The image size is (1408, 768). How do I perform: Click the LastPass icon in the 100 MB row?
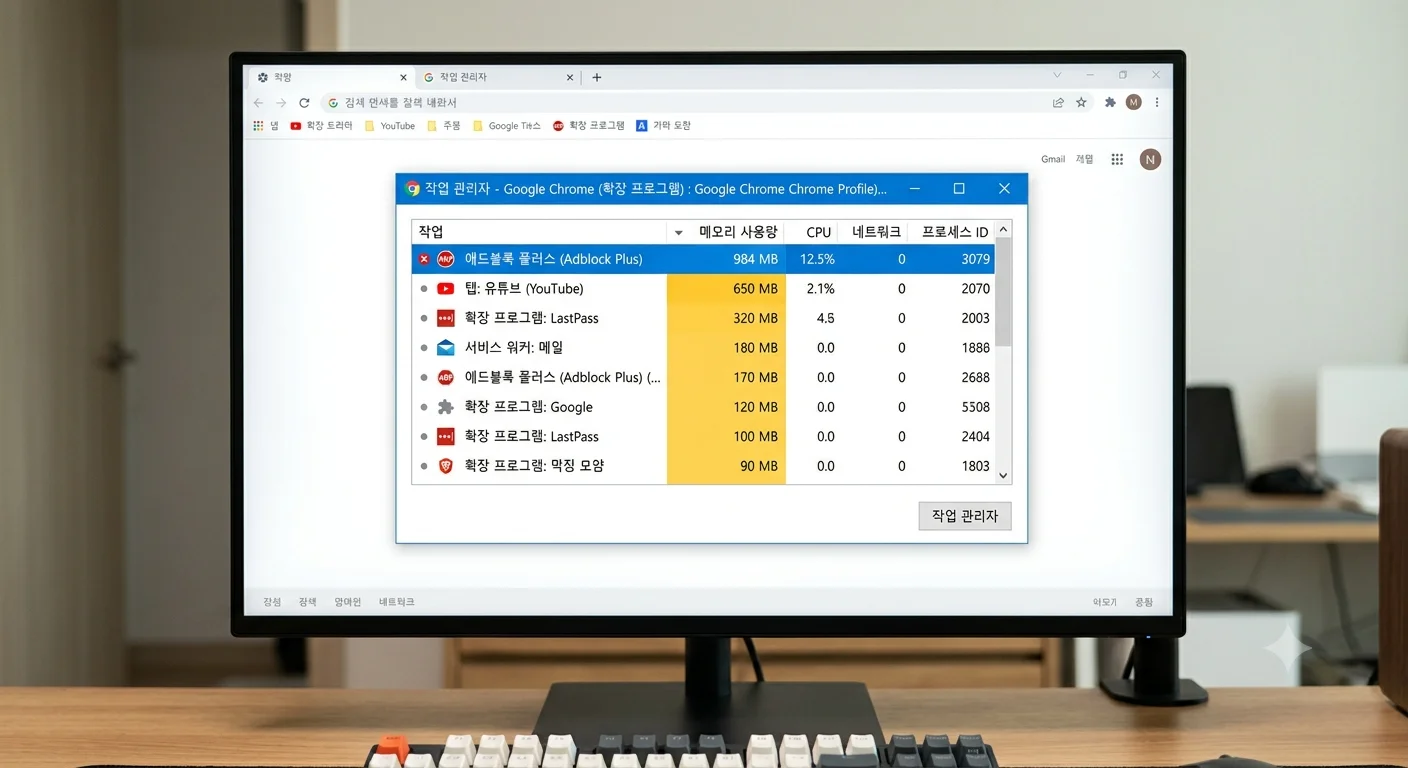click(x=446, y=436)
